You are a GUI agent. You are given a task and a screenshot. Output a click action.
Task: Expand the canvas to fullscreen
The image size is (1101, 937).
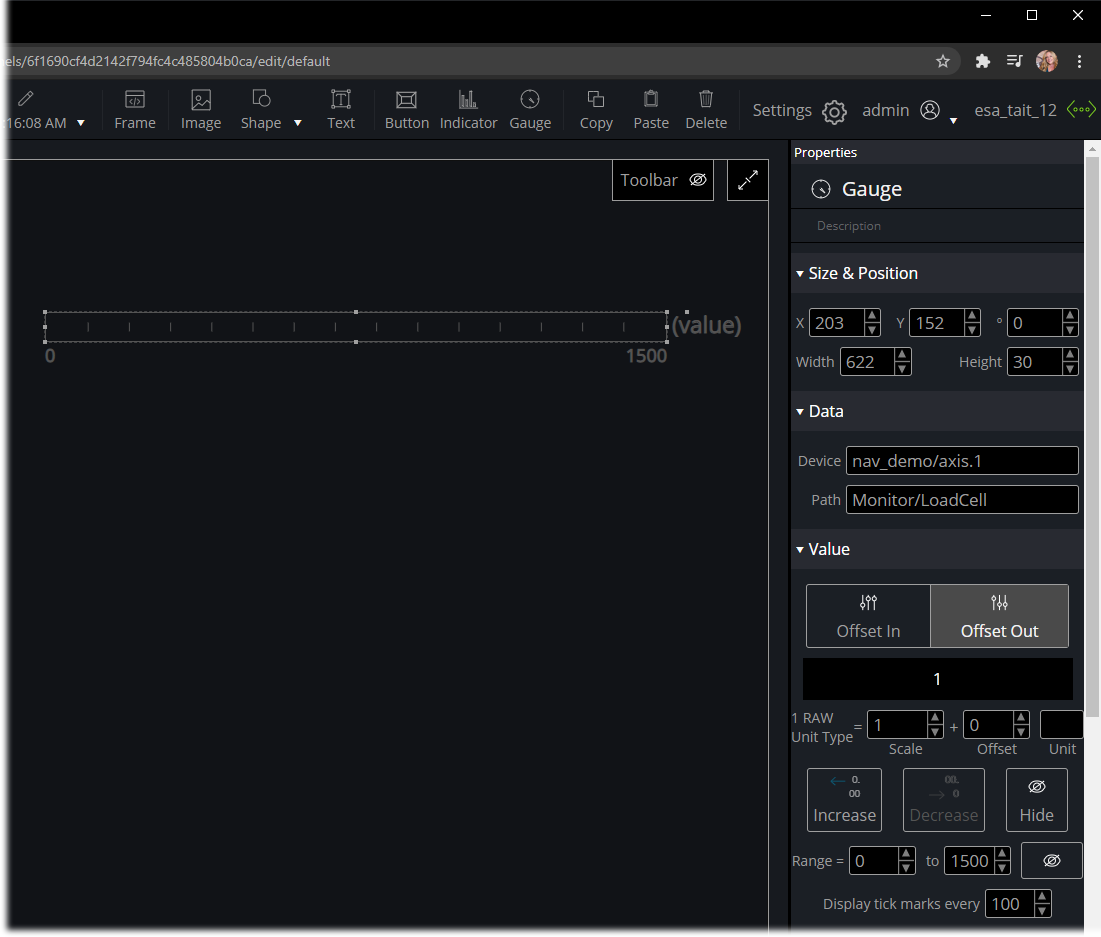coord(747,181)
